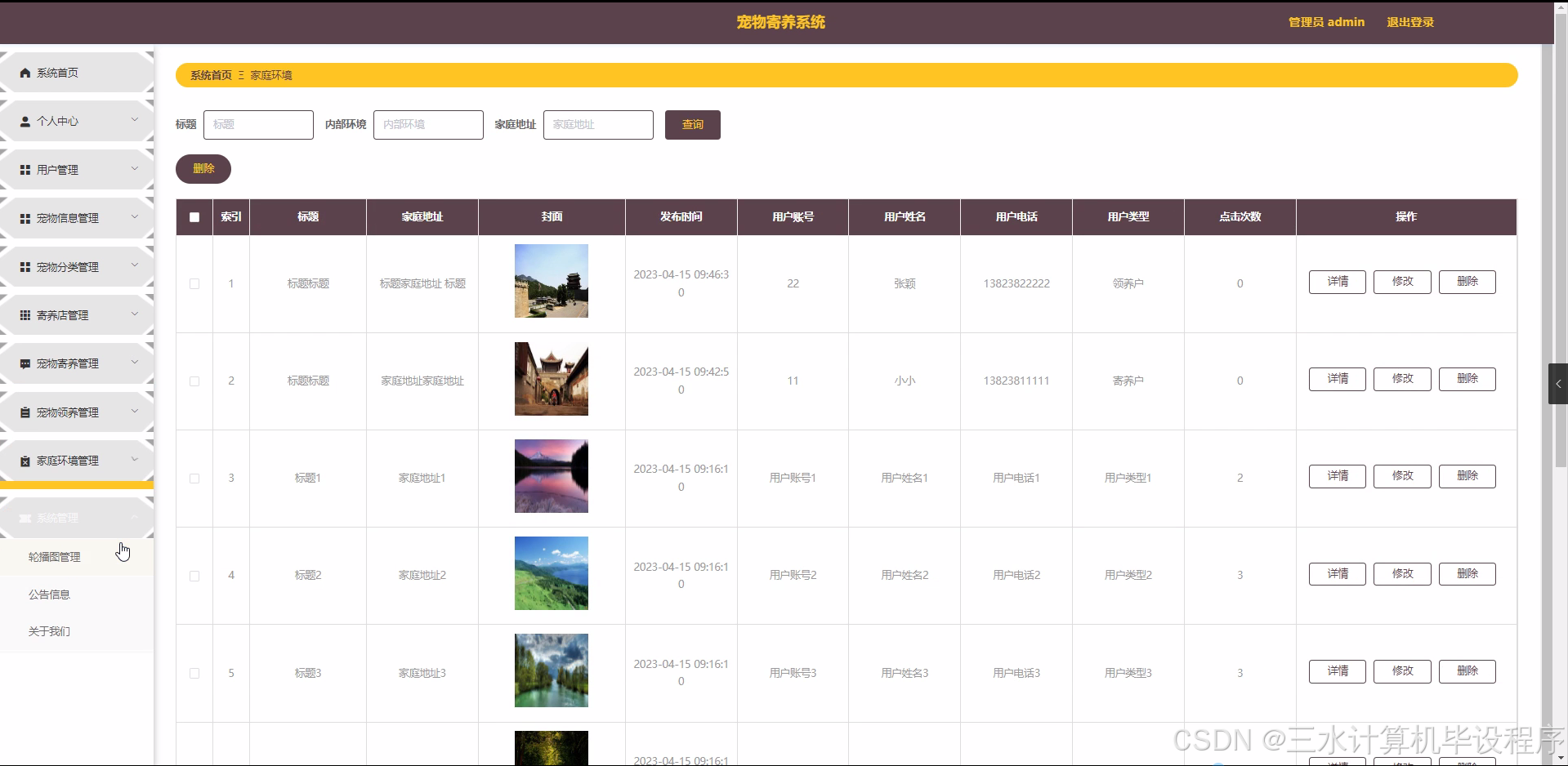Open the purple lake cover image in row 3
This screenshot has width=1568, height=766.
552,476
